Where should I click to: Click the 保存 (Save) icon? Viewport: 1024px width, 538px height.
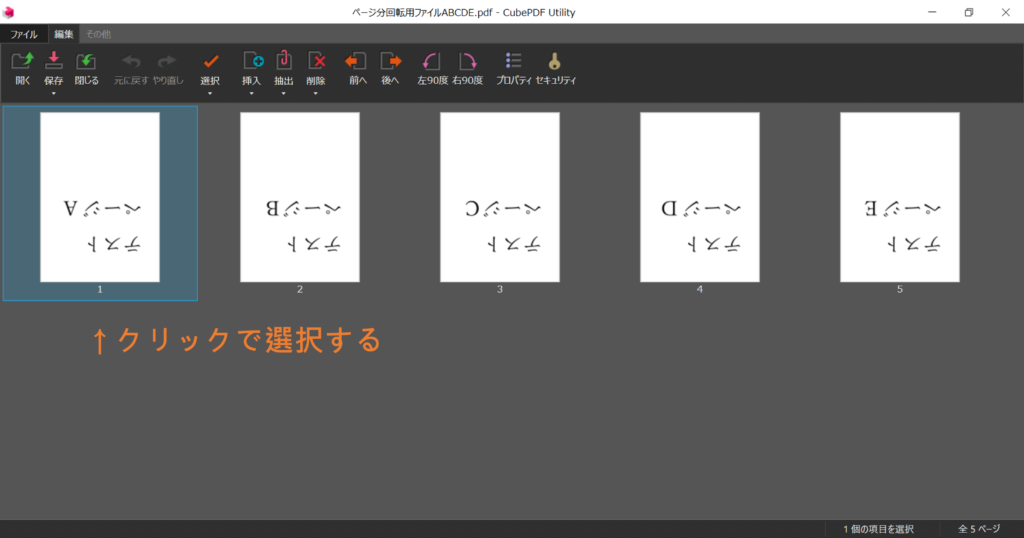pos(54,61)
